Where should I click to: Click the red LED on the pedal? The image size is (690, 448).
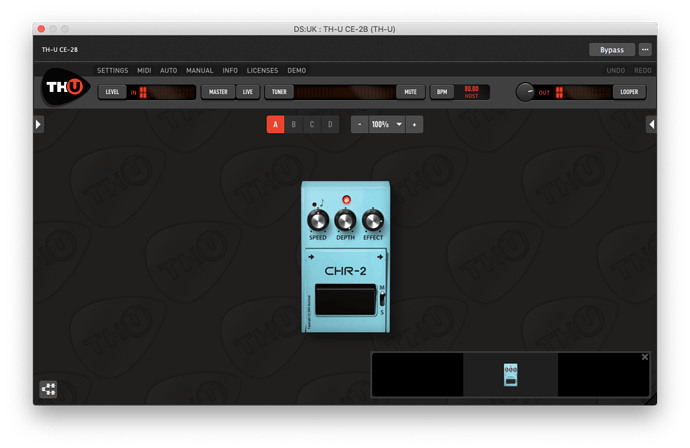click(346, 200)
